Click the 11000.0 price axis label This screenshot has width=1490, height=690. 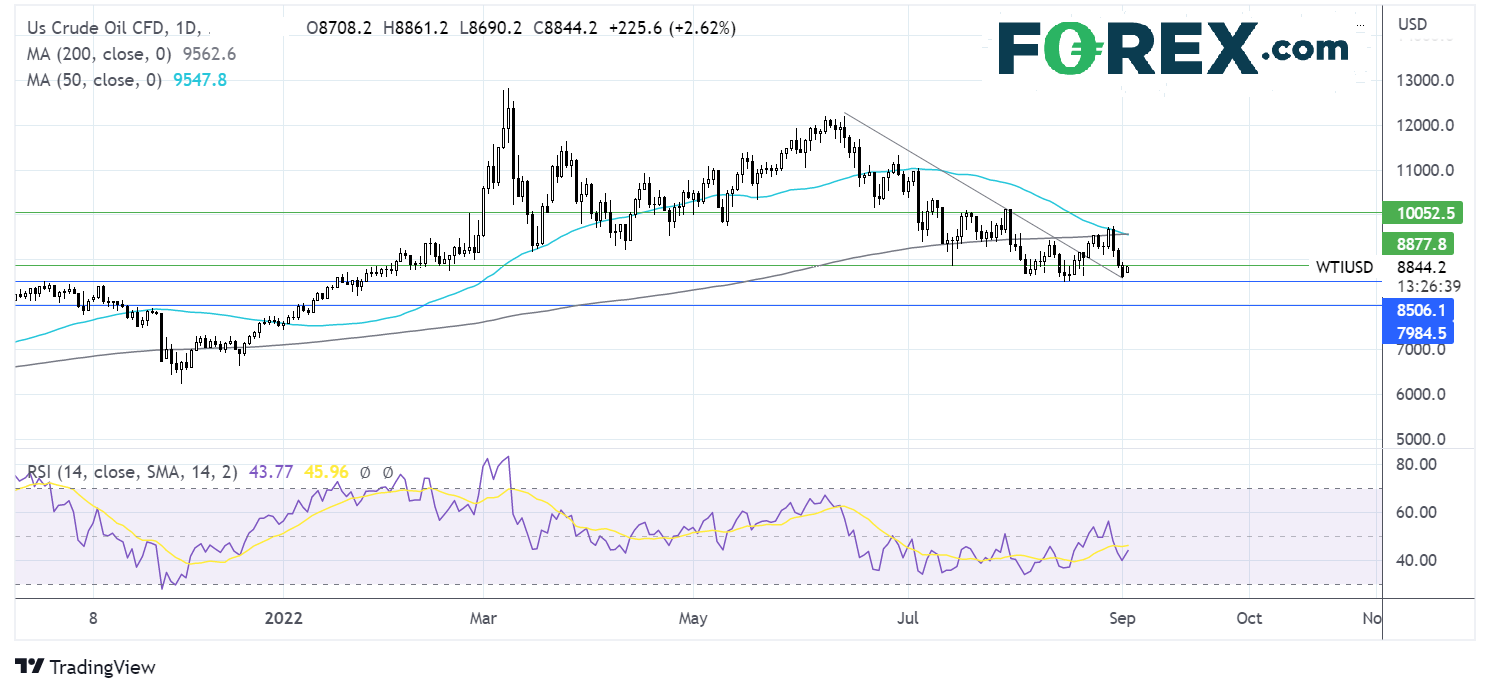click(x=1426, y=171)
